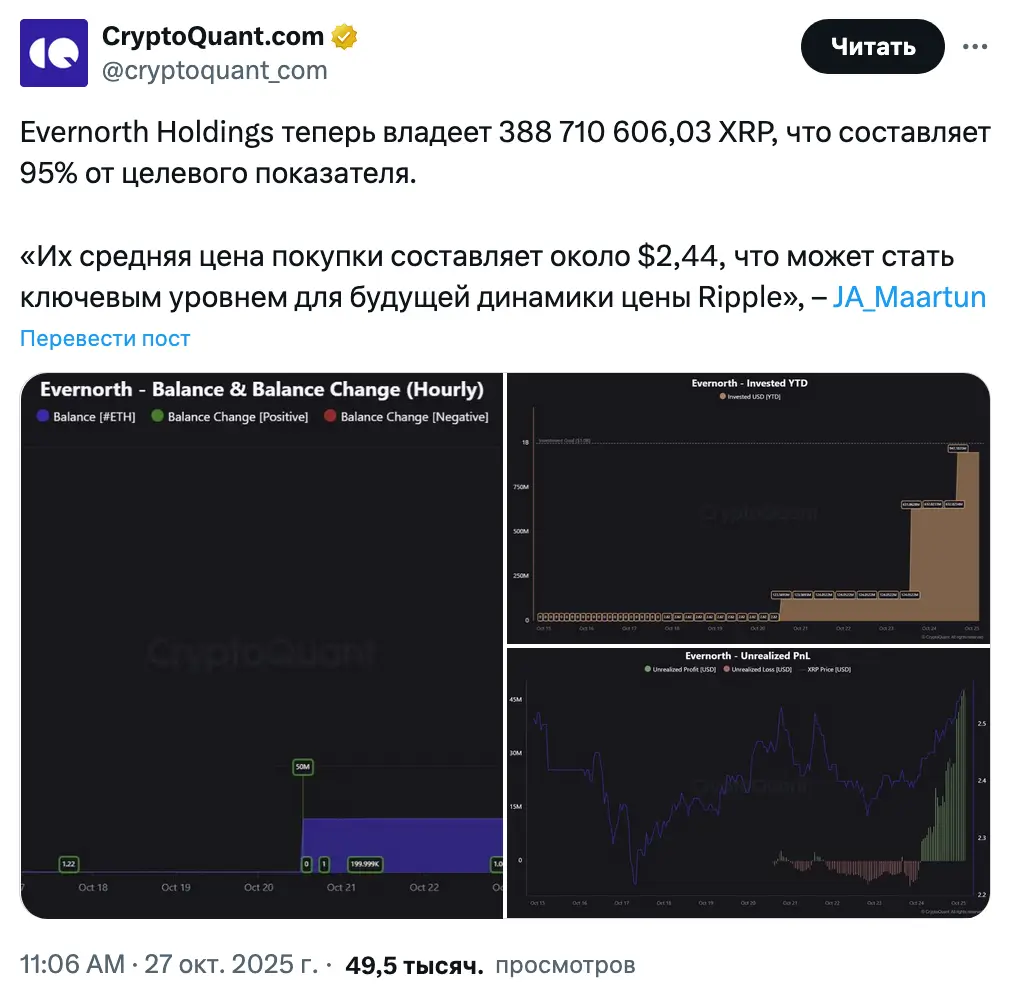The width and height of the screenshot is (1009, 997).
Task: Click the 11:06 AM post timestamp
Action: click(72, 965)
